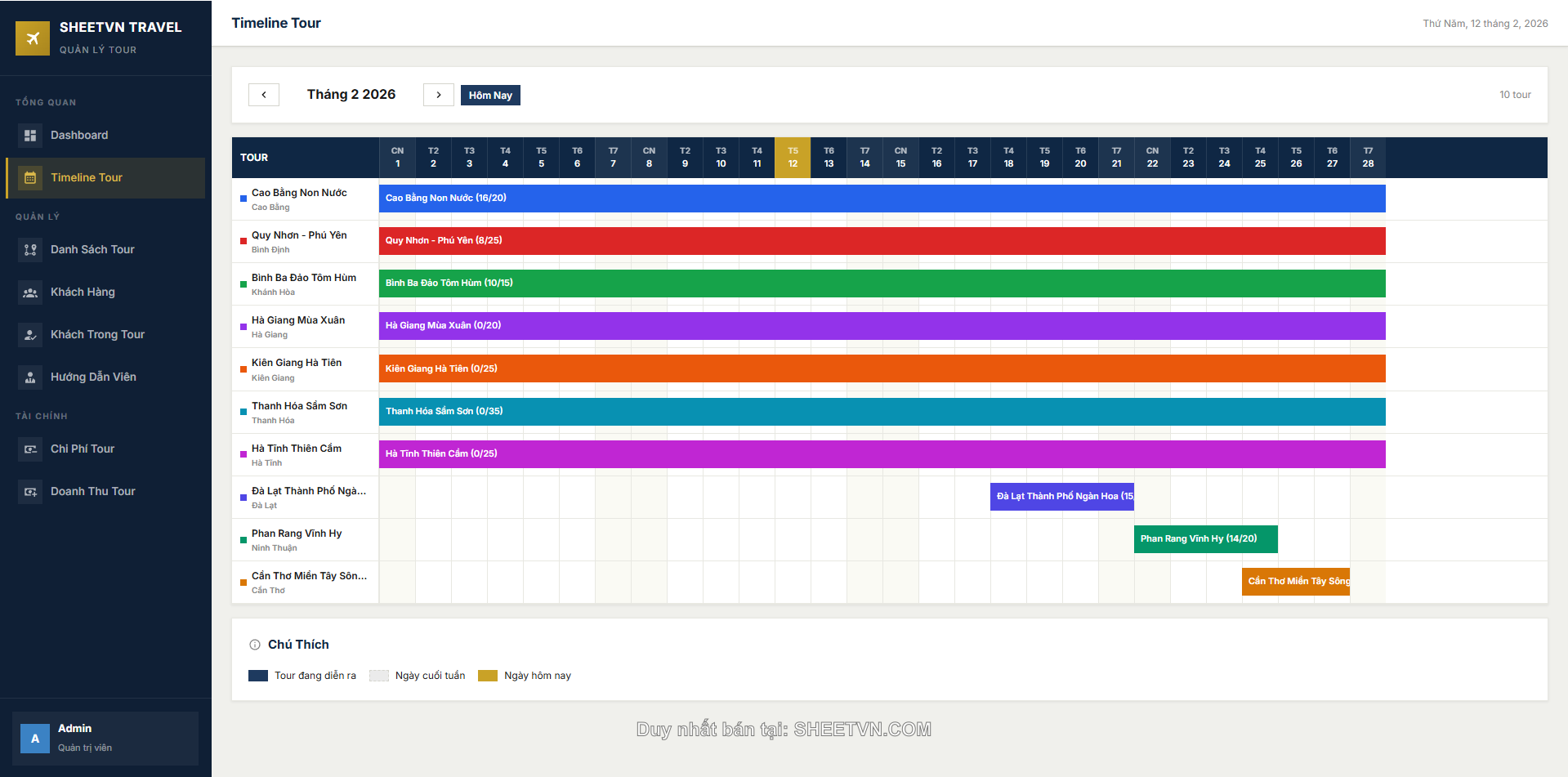The height and width of the screenshot is (777, 1568).
Task: Open the Phan Rang Vĩnh Hy timeline bar
Action: [1205, 539]
